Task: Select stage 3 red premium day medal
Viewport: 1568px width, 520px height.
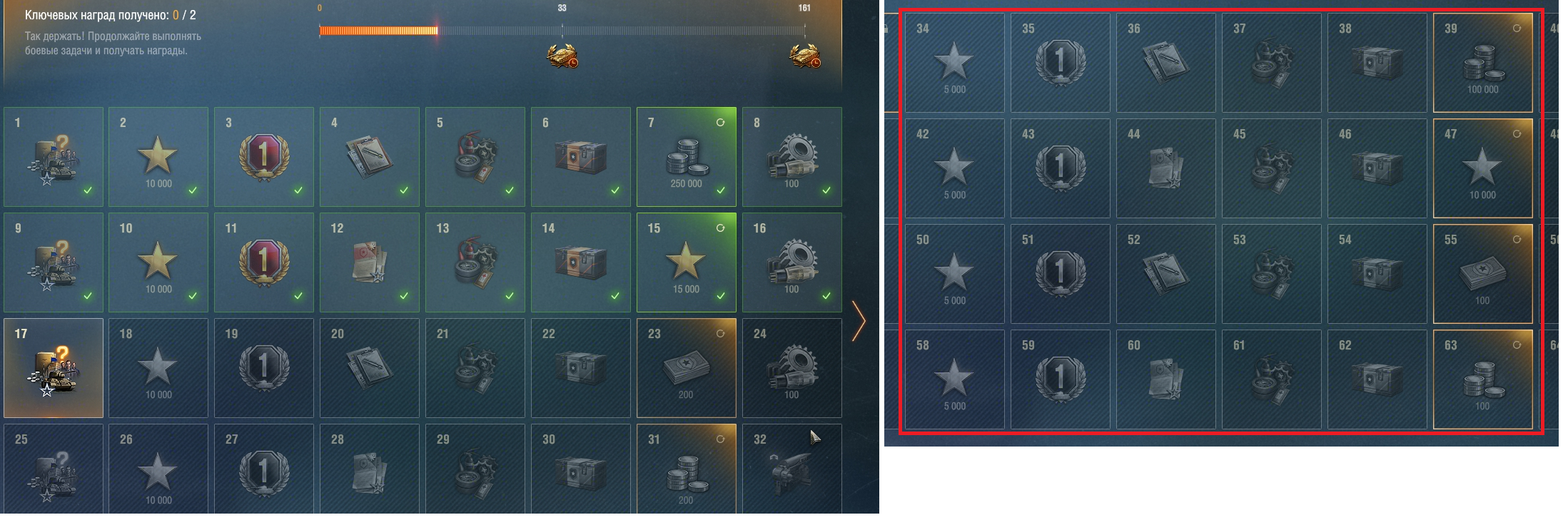Action: click(x=264, y=157)
